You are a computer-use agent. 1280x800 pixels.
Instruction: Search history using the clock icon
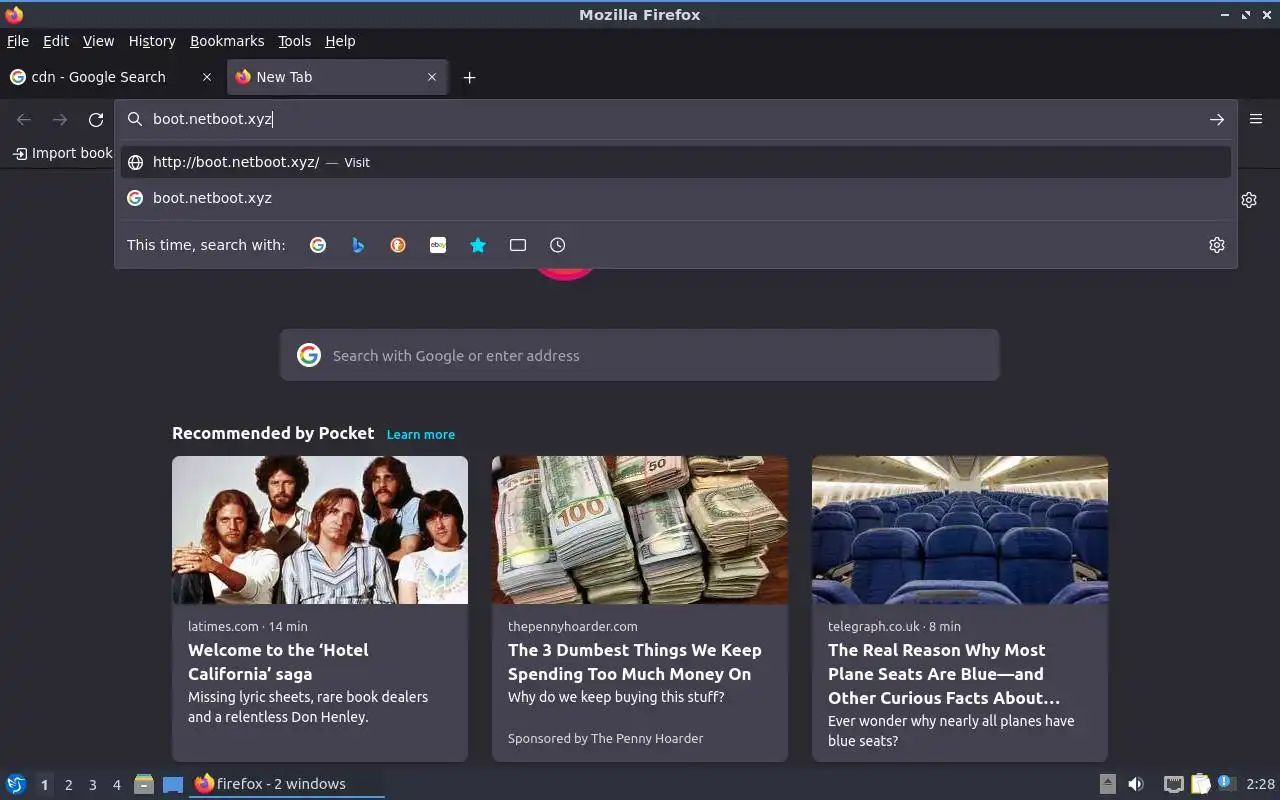click(x=558, y=245)
